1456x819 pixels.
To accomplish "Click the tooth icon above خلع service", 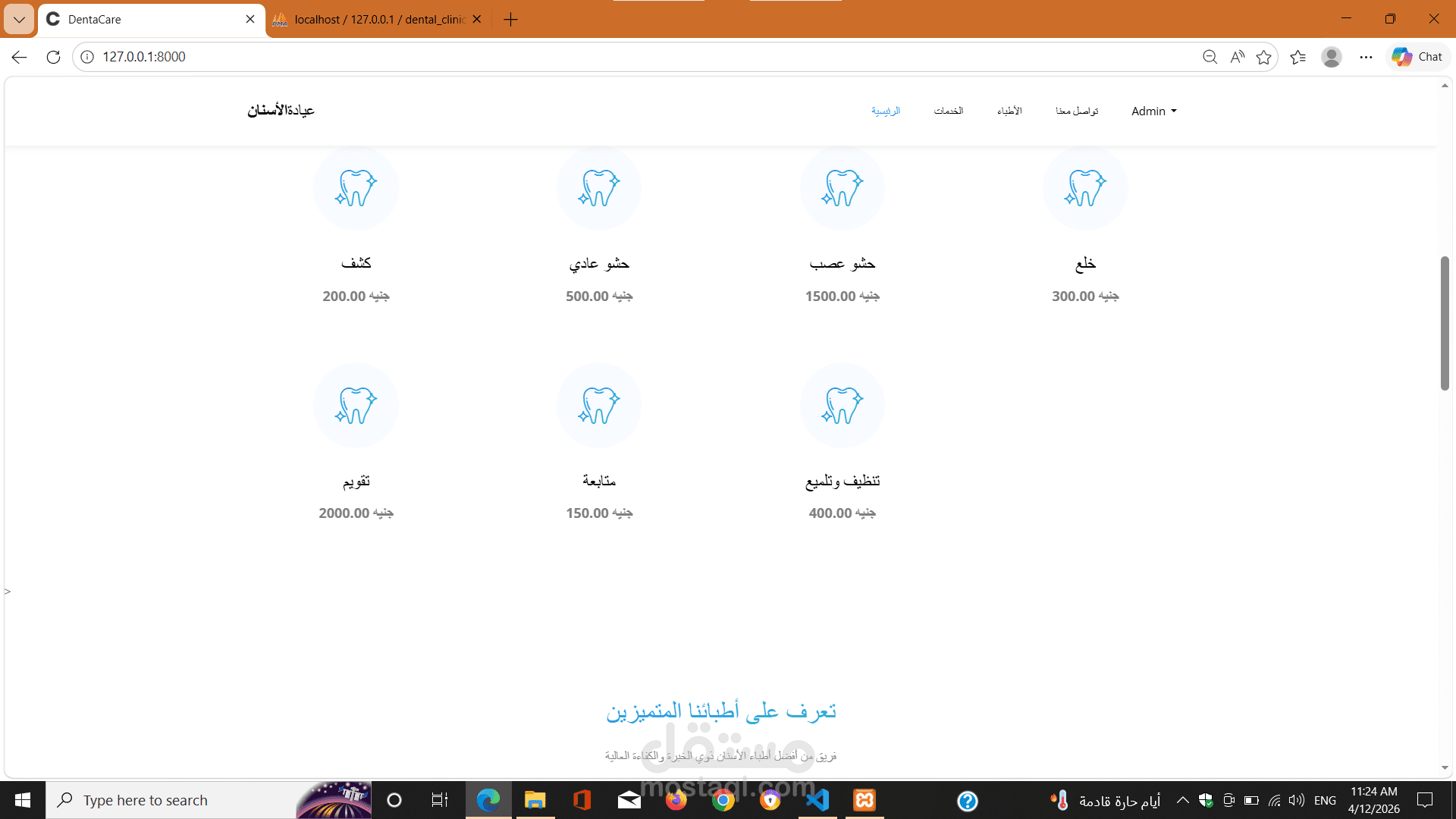I will 1085,188.
